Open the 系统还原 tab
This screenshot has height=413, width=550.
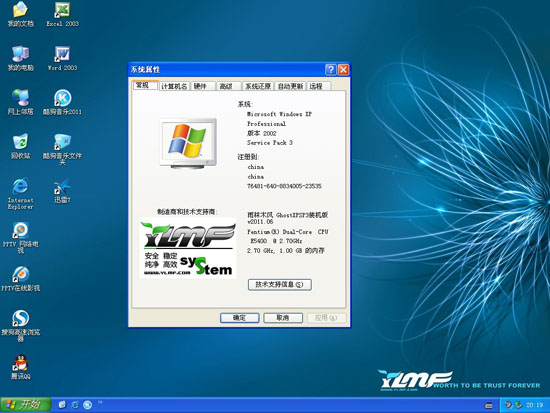258,86
